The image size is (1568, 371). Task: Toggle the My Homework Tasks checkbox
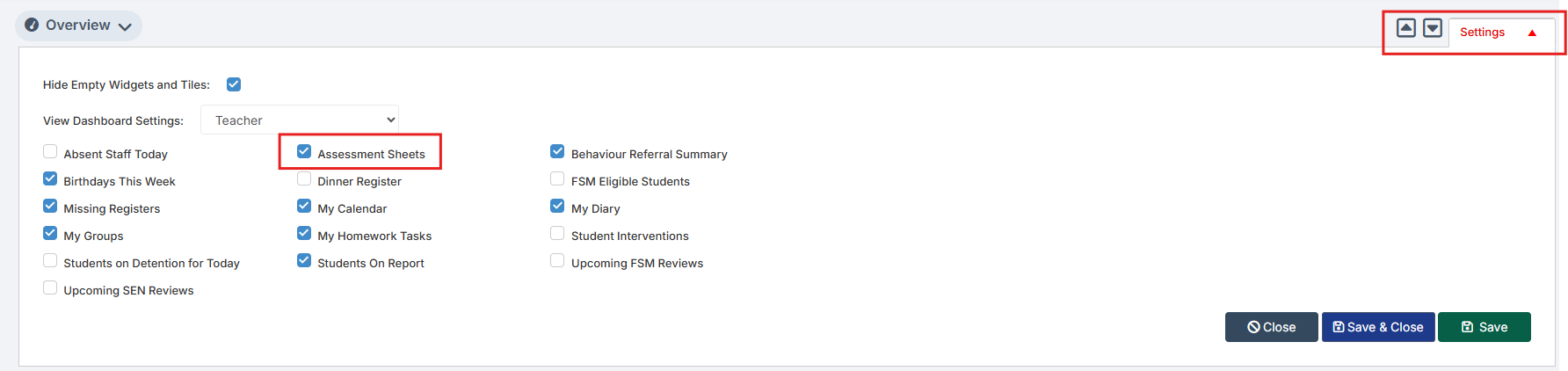click(304, 234)
